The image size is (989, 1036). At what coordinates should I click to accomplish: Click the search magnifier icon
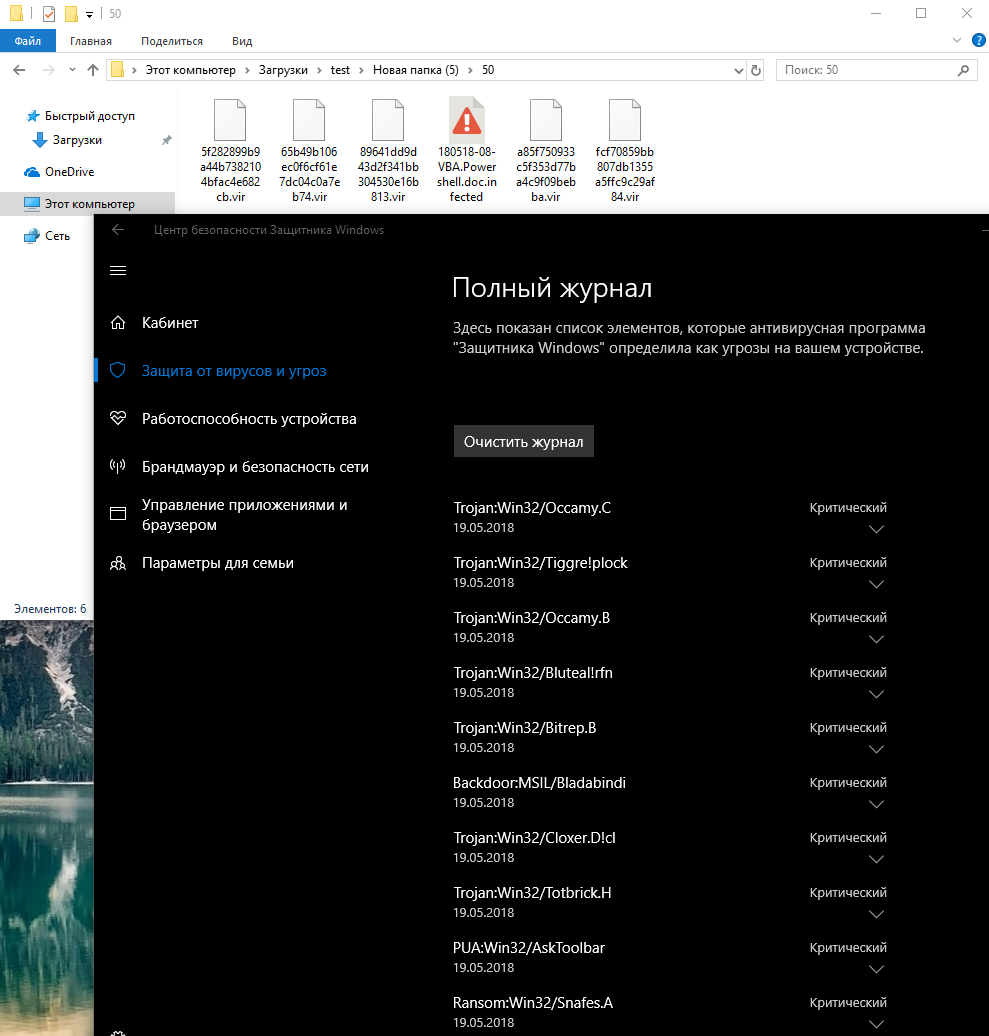click(963, 70)
